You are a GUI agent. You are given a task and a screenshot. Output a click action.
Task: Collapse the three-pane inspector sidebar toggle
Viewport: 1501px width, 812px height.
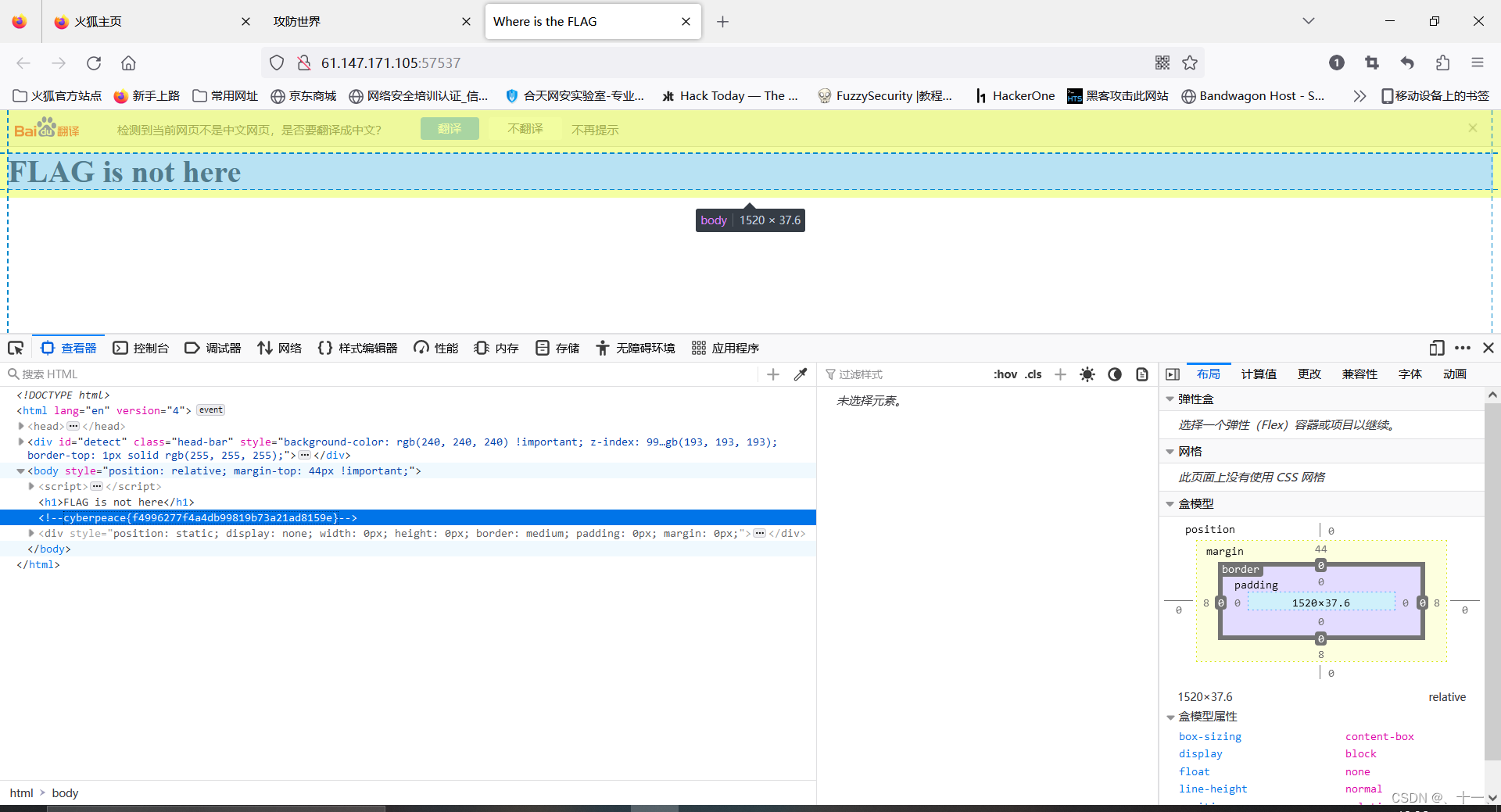click(1173, 374)
